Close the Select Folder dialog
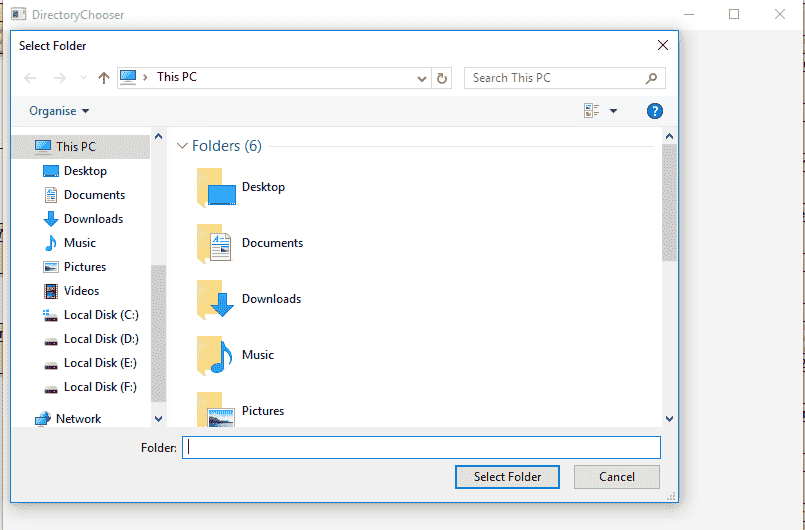This screenshot has width=805, height=530. tap(663, 45)
